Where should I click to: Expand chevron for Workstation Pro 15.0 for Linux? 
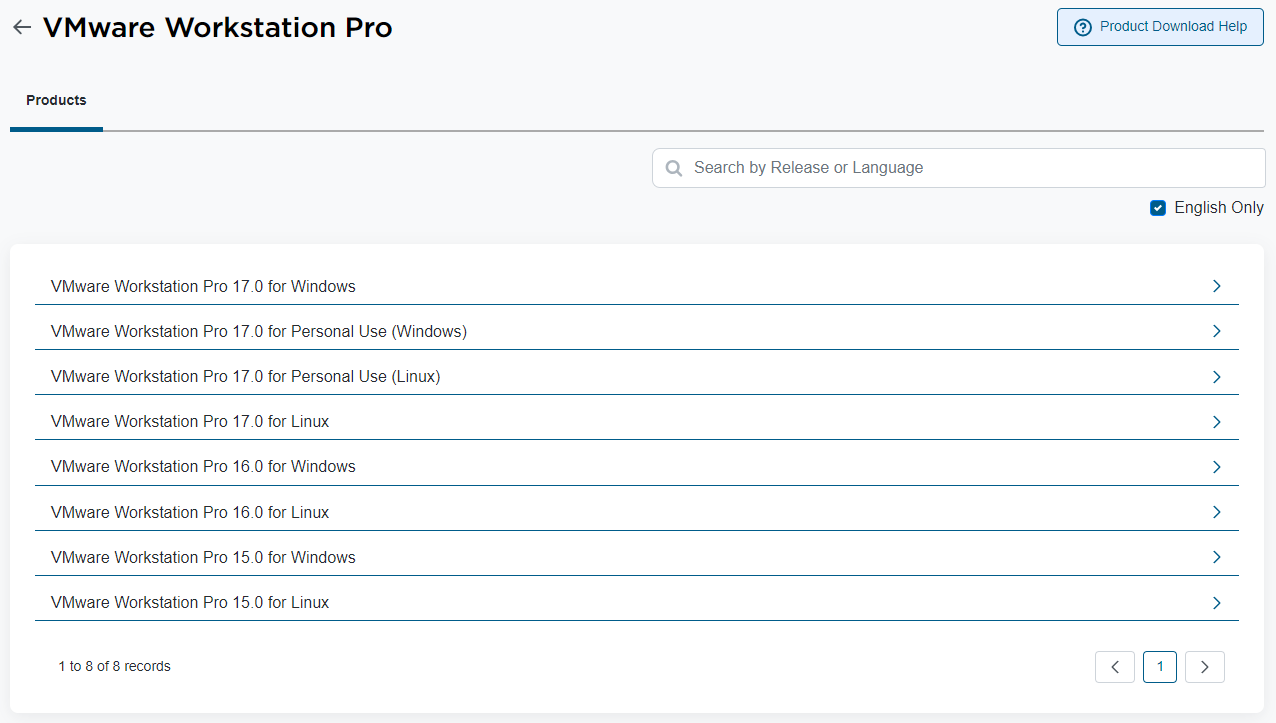(x=1217, y=602)
